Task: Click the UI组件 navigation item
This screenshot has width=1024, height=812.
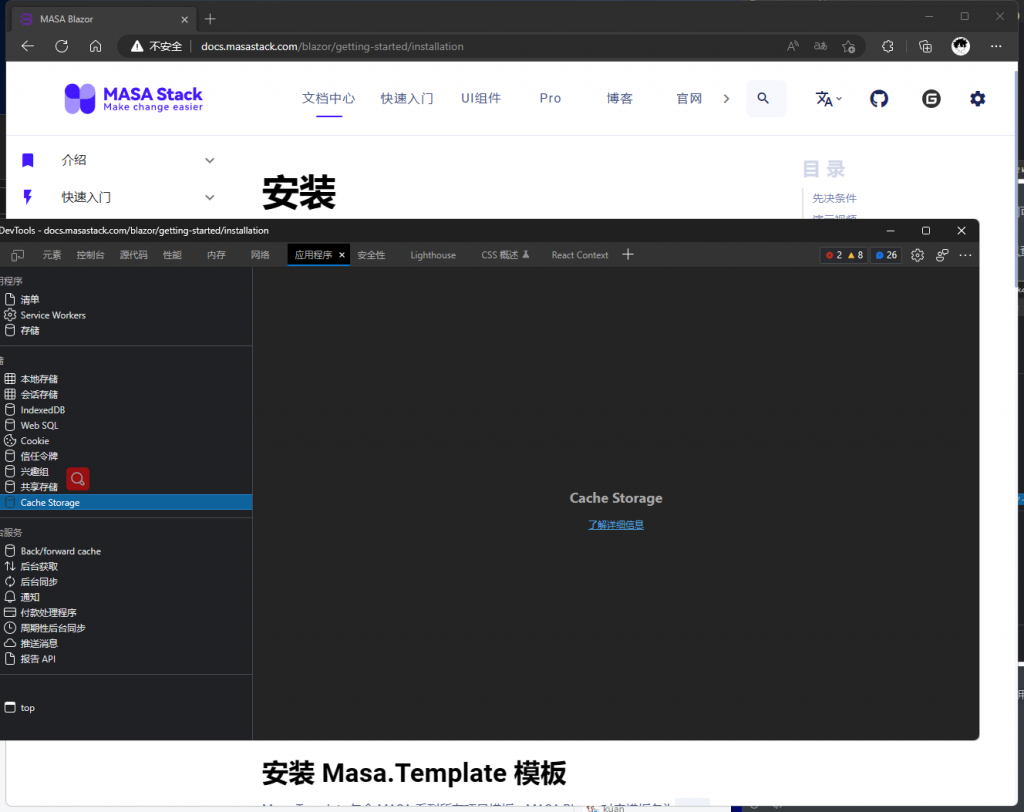Action: [481, 98]
